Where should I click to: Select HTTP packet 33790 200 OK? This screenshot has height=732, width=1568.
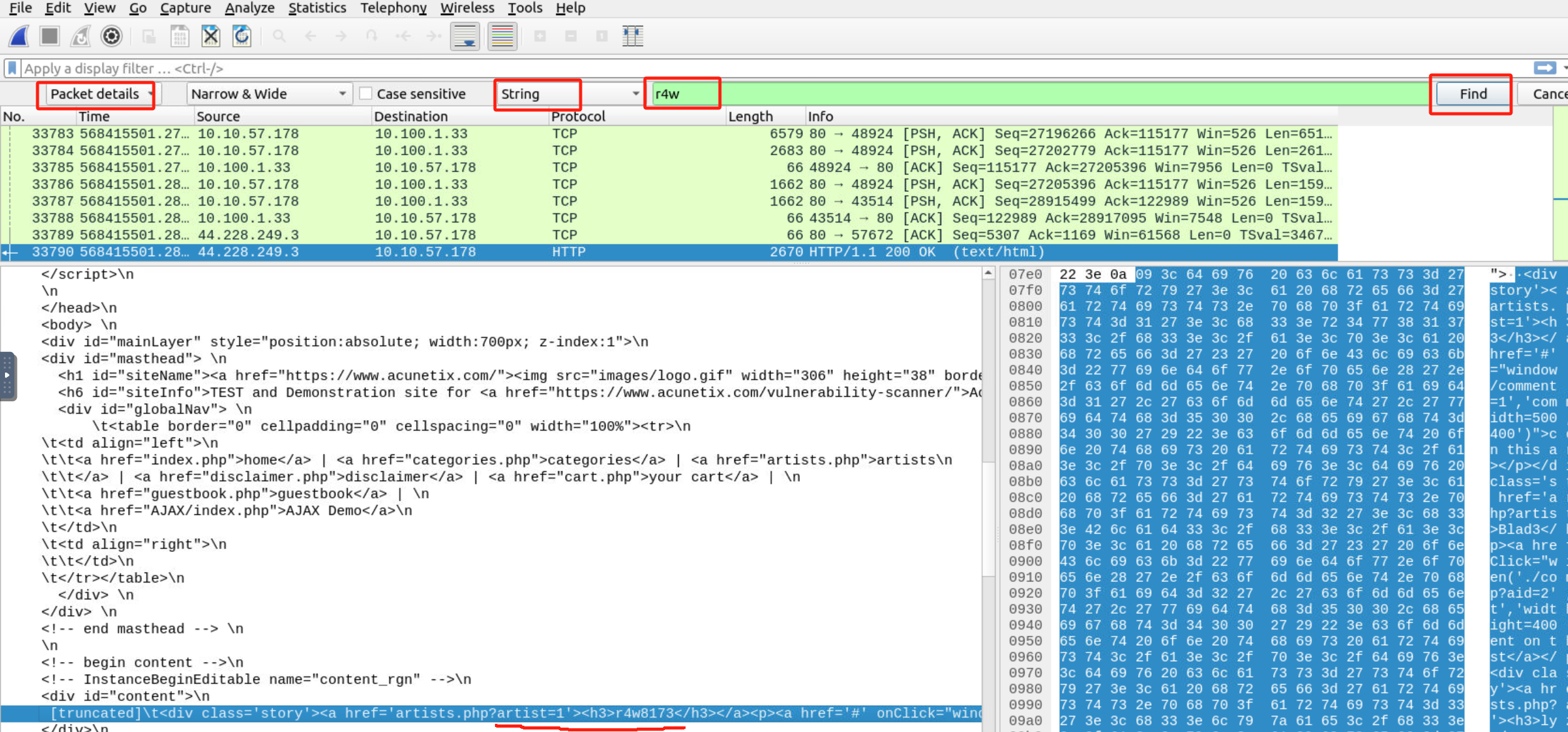669,252
